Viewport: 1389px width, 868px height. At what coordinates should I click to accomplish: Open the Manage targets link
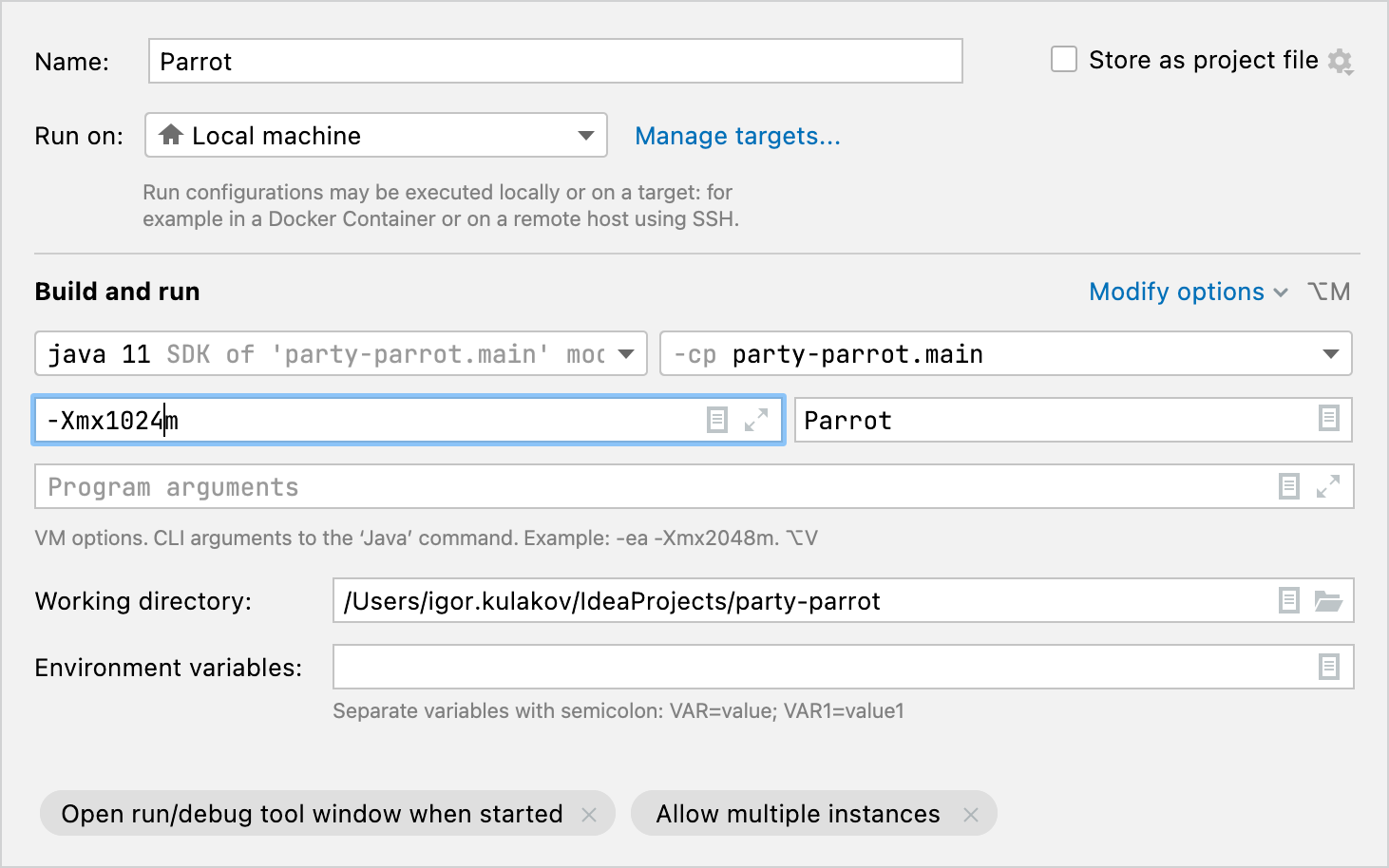coord(737,136)
